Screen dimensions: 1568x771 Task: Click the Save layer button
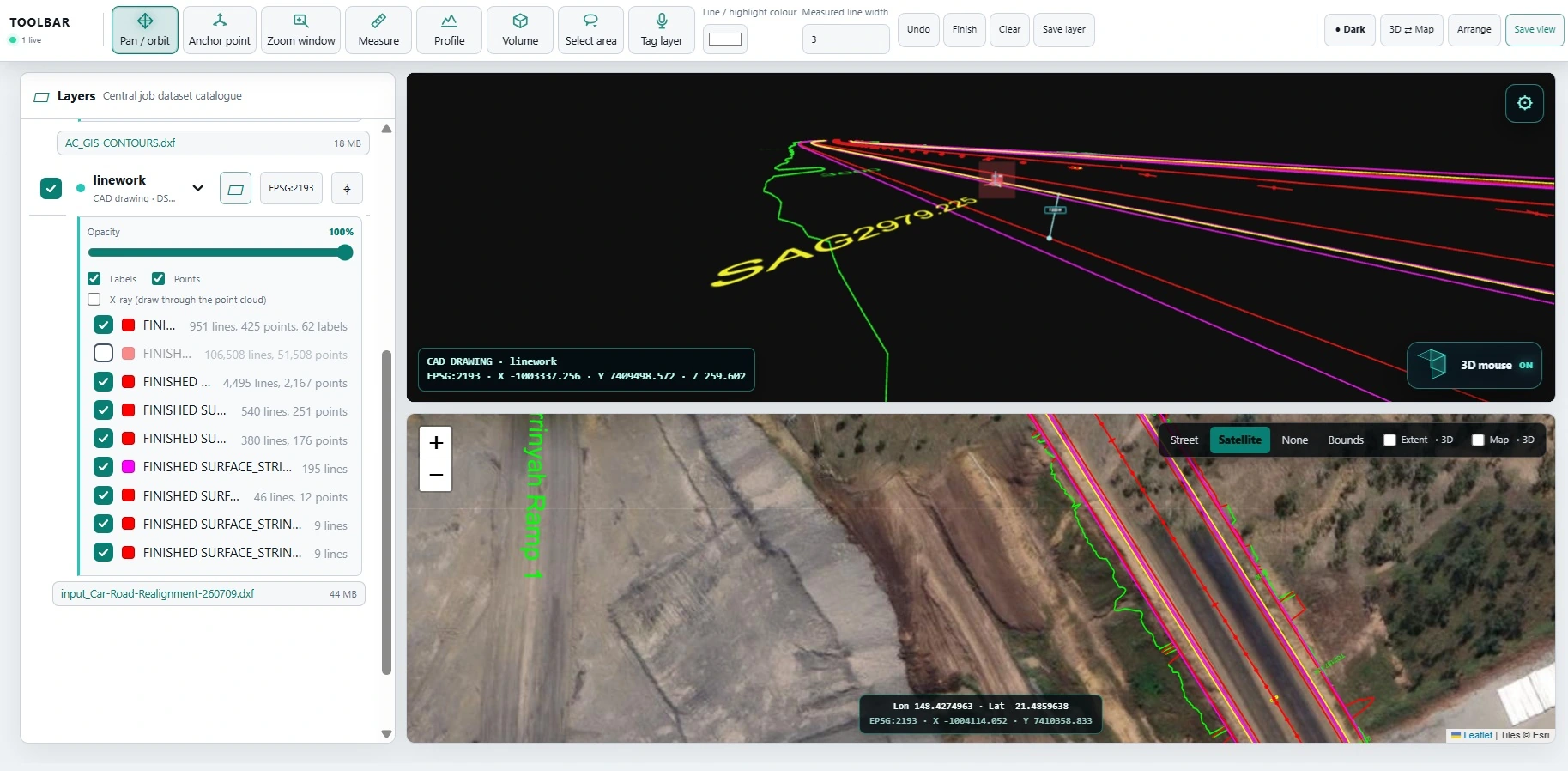(x=1063, y=30)
